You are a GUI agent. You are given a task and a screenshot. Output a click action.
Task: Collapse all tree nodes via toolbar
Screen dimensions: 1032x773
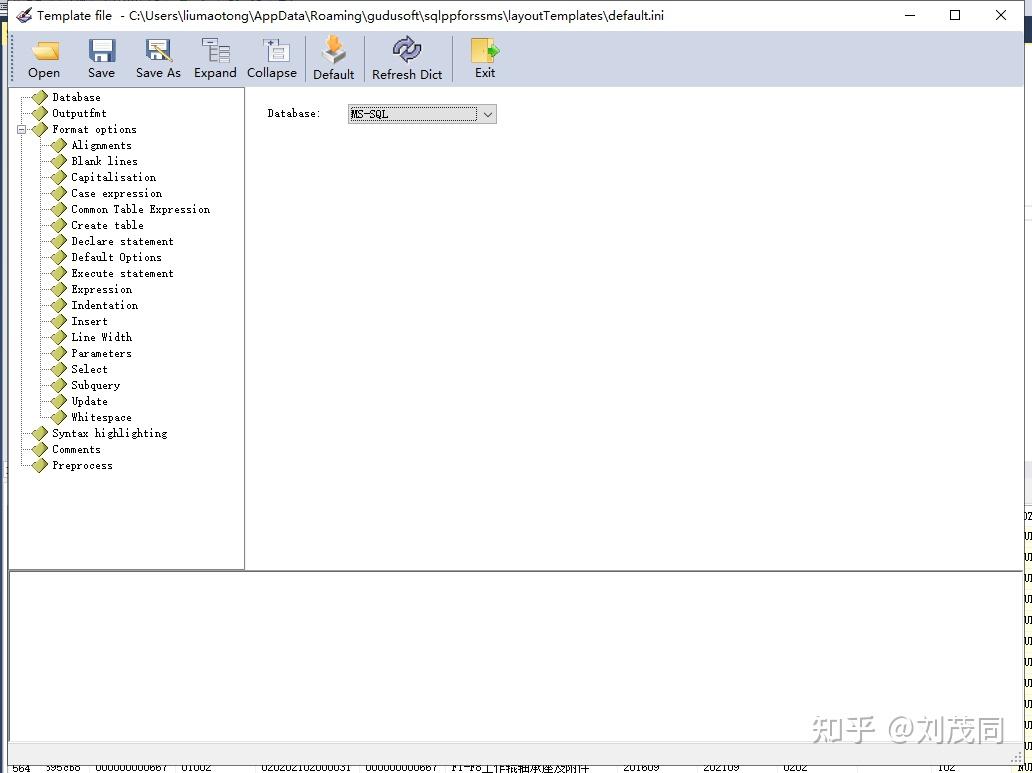[x=272, y=58]
